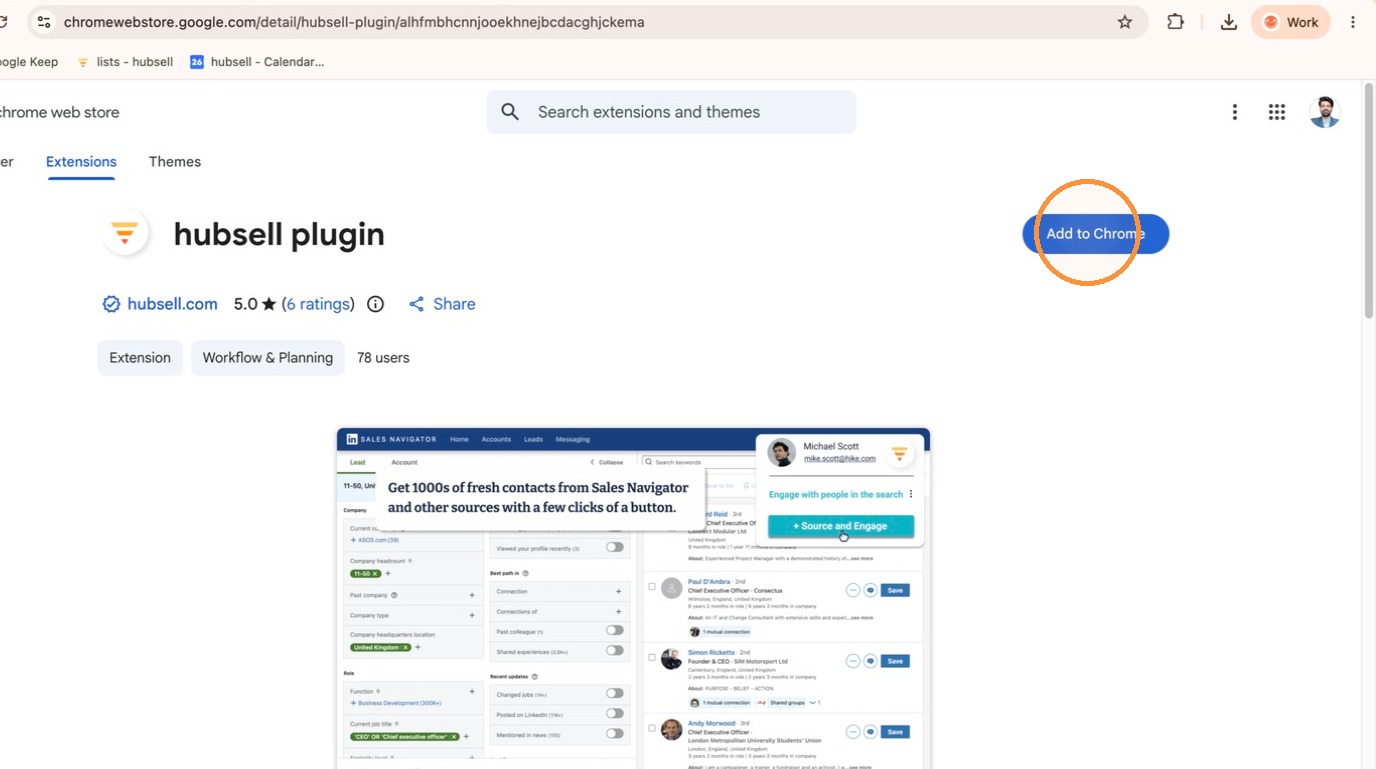The image size is (1376, 769).
Task: Open the Work profile chip
Action: click(x=1291, y=22)
